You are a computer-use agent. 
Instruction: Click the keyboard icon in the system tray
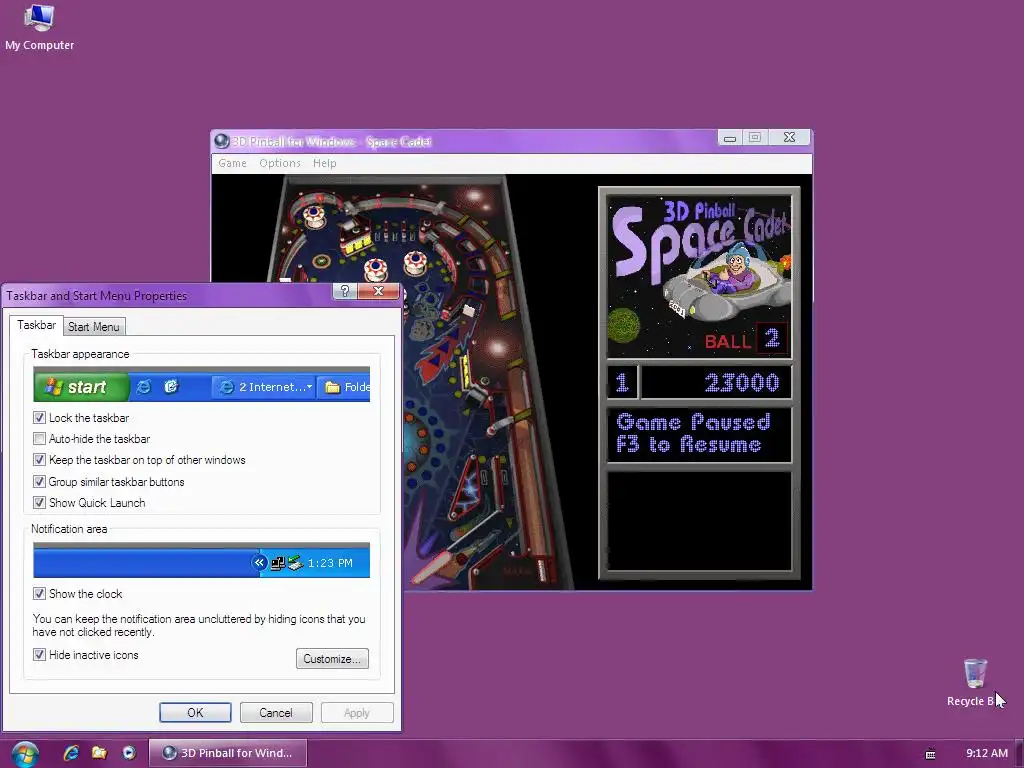(931, 754)
